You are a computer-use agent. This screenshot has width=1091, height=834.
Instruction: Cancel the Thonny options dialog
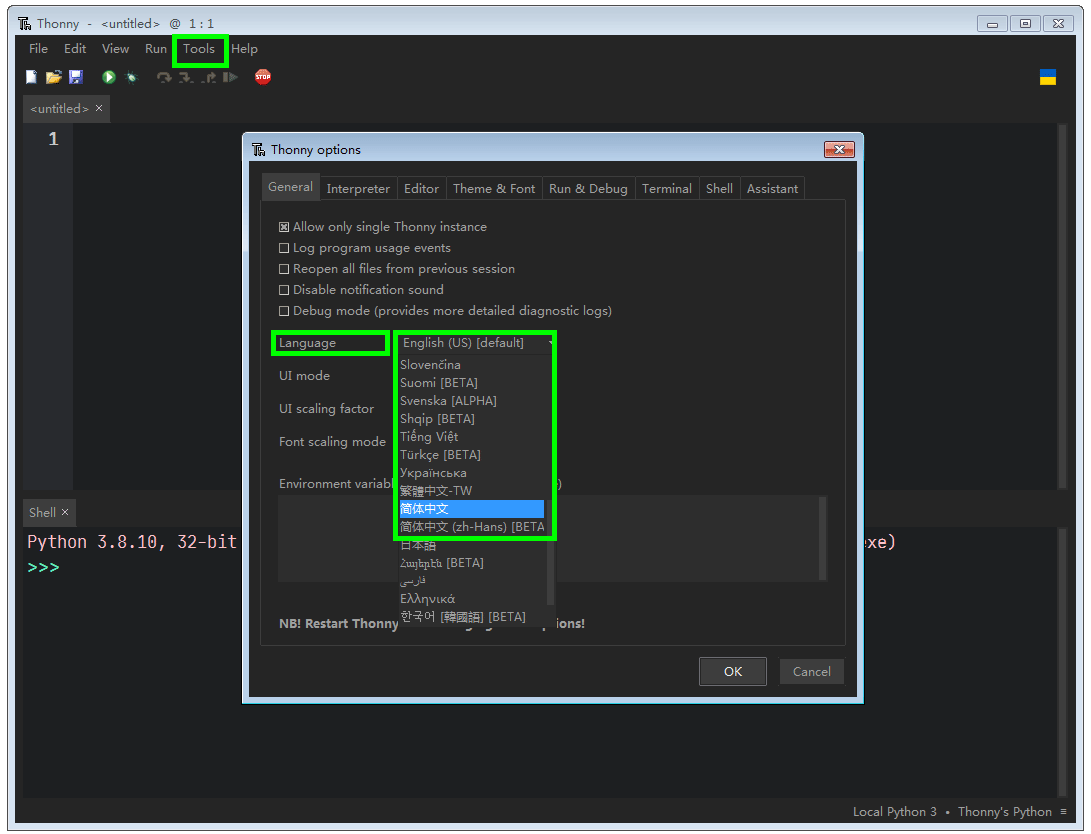pyautogui.click(x=811, y=671)
